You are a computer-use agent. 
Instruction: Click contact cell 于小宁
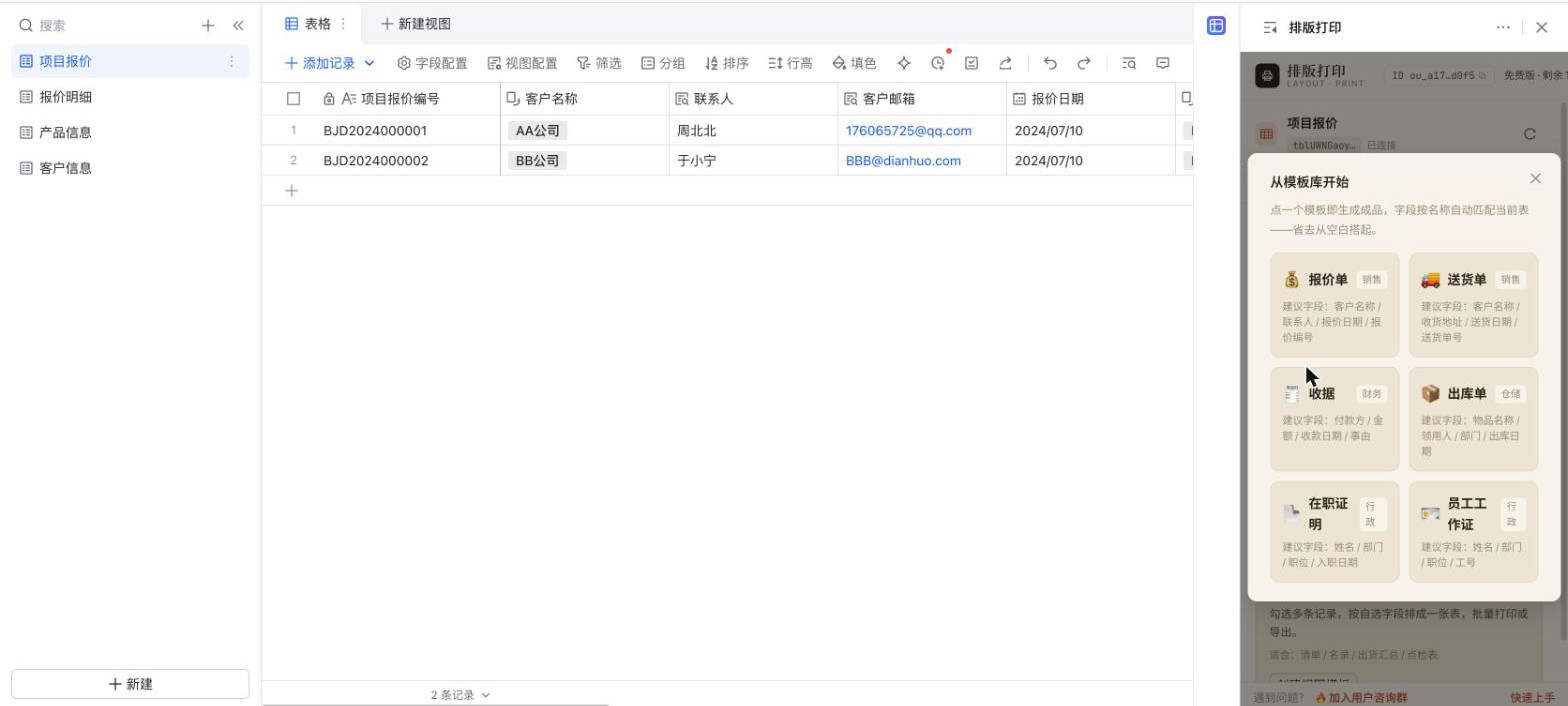(x=697, y=161)
